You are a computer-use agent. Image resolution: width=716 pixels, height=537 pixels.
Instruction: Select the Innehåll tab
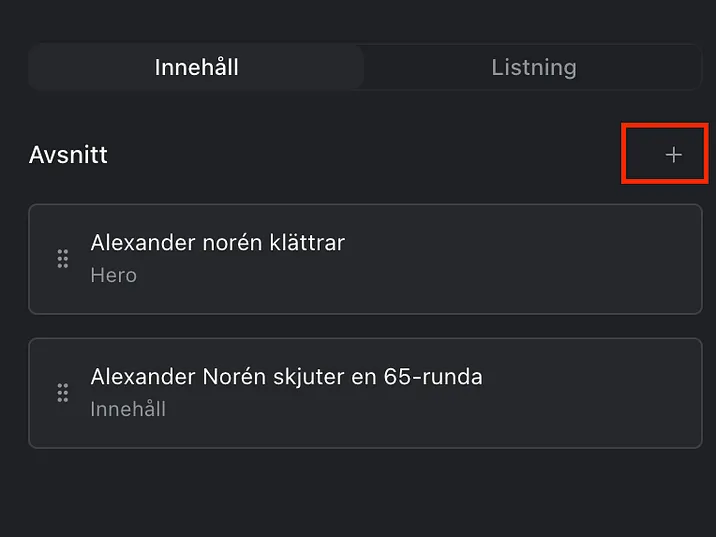[196, 68]
